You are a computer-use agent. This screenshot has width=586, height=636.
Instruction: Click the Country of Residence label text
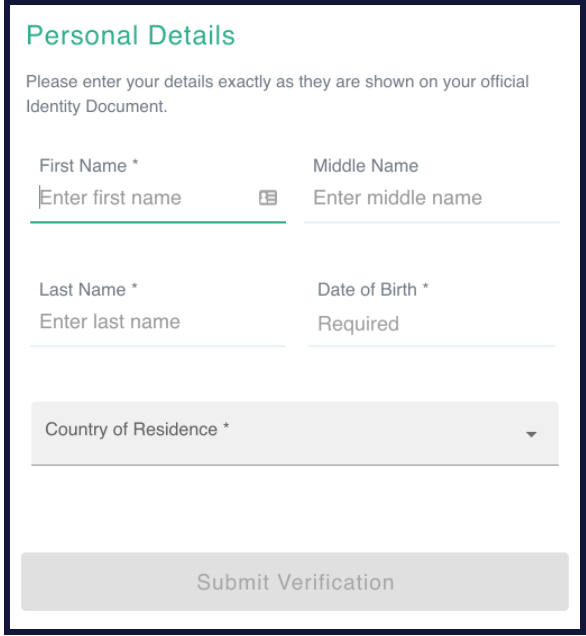(x=131, y=429)
